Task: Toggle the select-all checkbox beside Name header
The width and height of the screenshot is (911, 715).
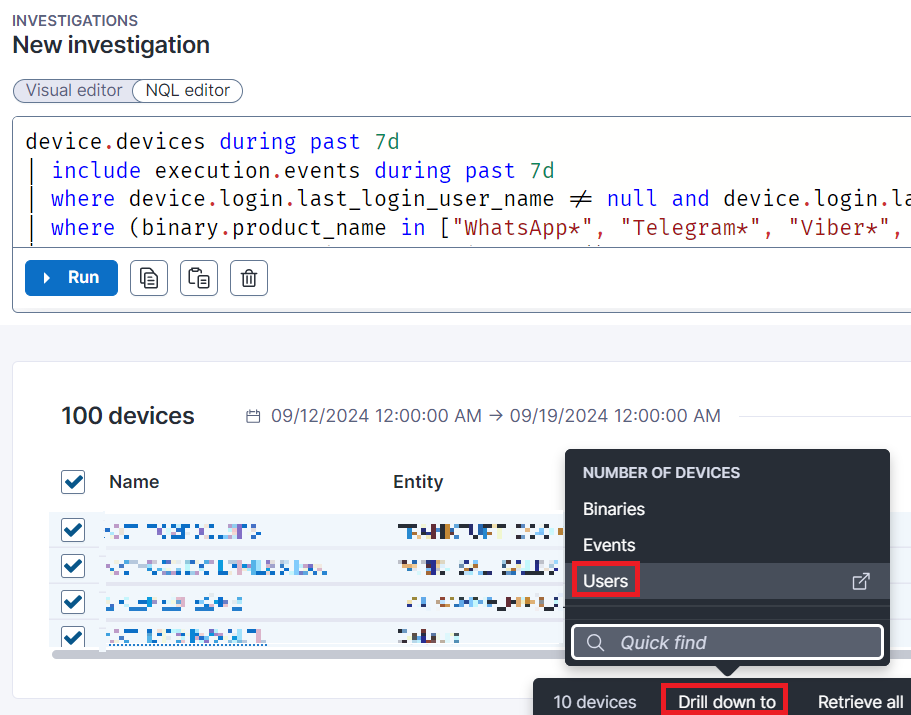Action: pos(74,482)
